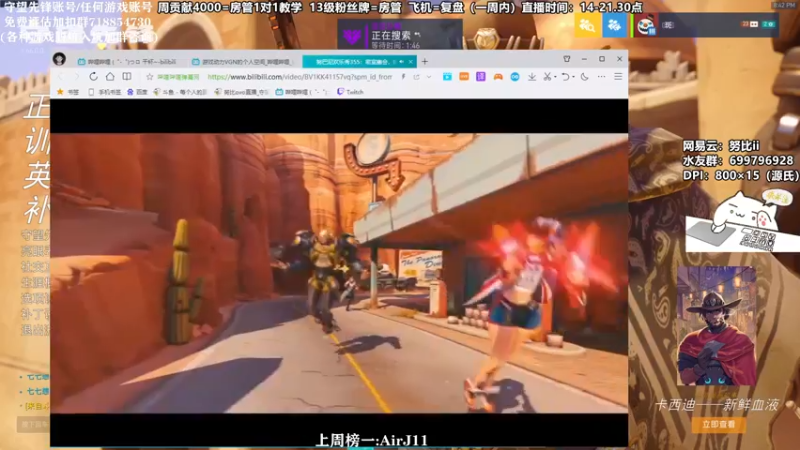Click the lightning bolt icon in address bar
The width and height of the screenshot is (800, 450).
pos(403,77)
